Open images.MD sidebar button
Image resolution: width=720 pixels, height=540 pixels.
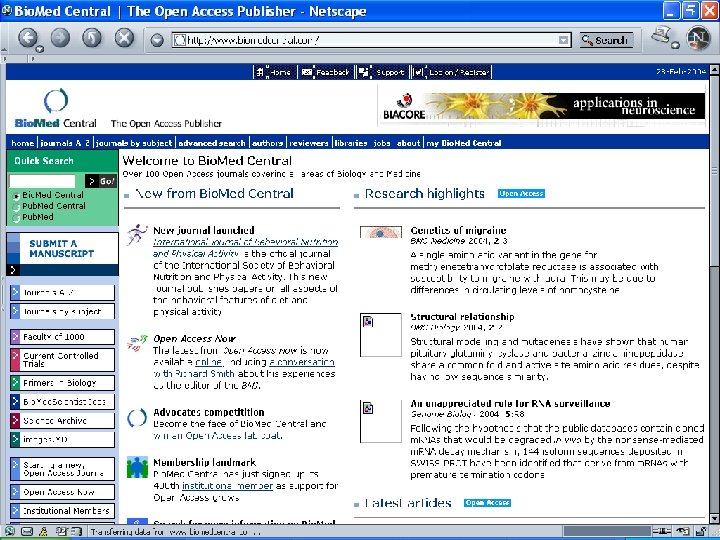coord(62,439)
